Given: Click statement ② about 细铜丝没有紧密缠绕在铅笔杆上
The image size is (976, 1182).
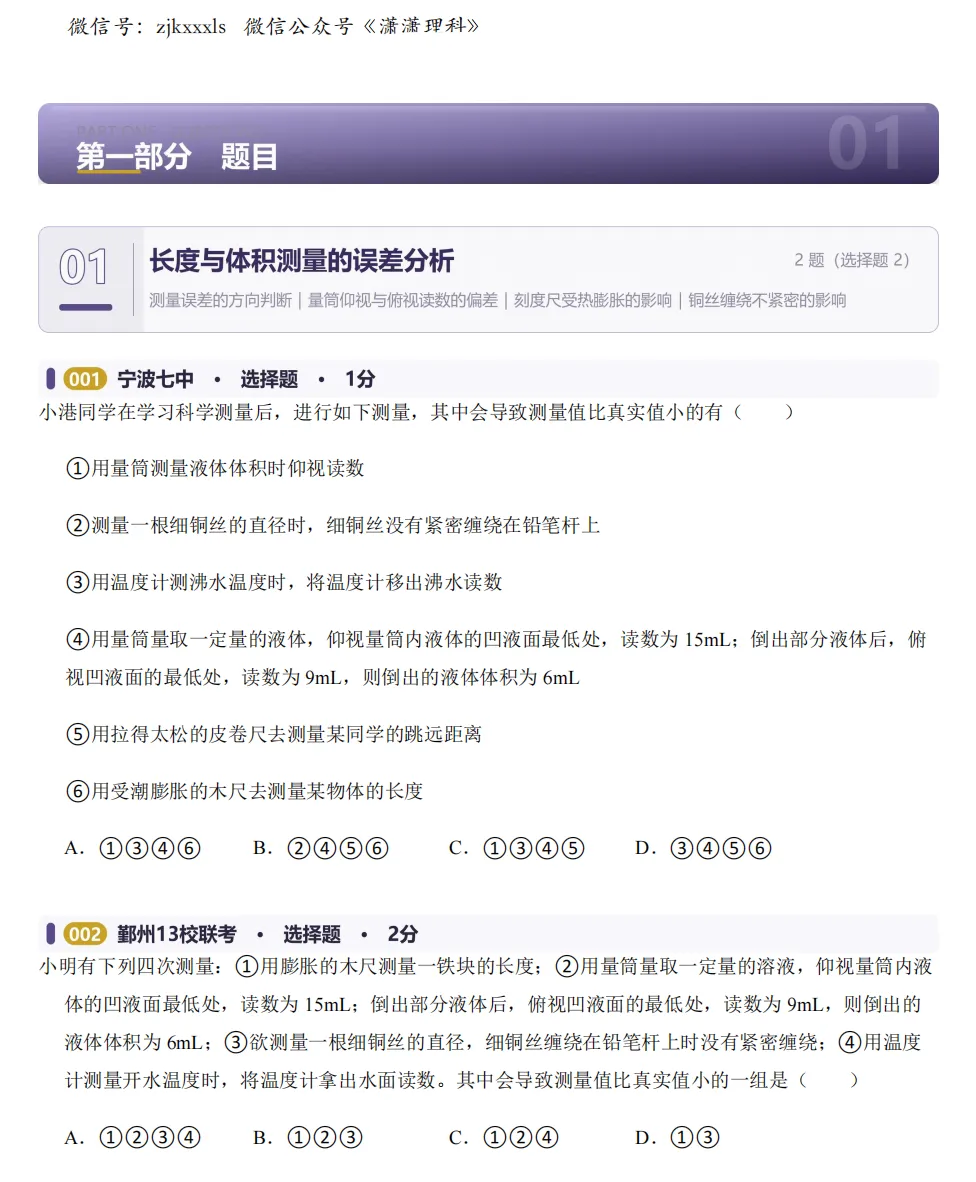Looking at the screenshot, I should coord(332,525).
